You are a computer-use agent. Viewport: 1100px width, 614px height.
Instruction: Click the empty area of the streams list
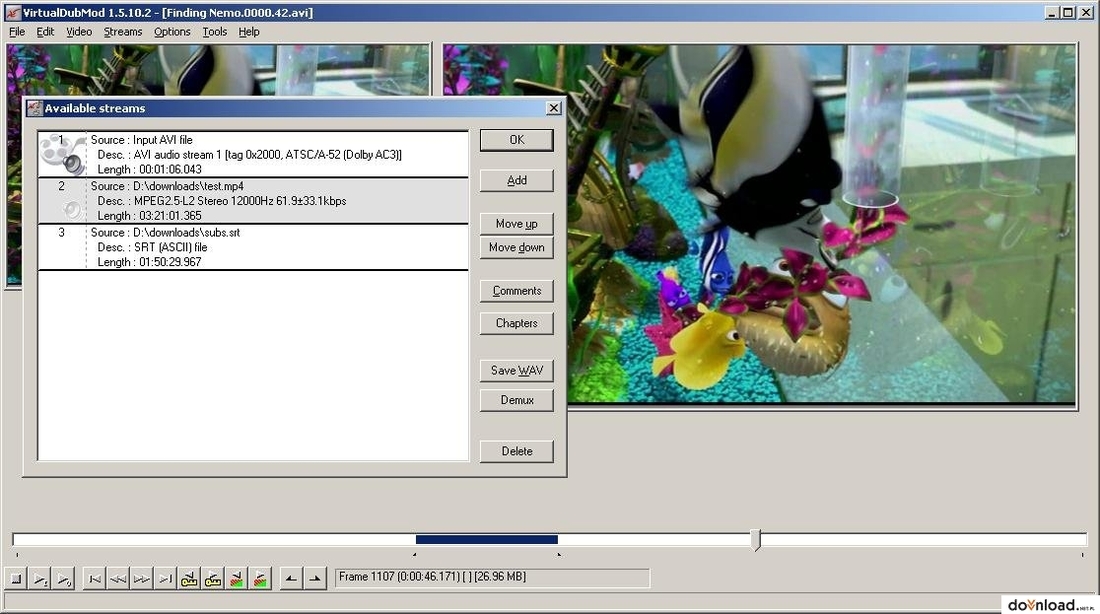tap(253, 365)
